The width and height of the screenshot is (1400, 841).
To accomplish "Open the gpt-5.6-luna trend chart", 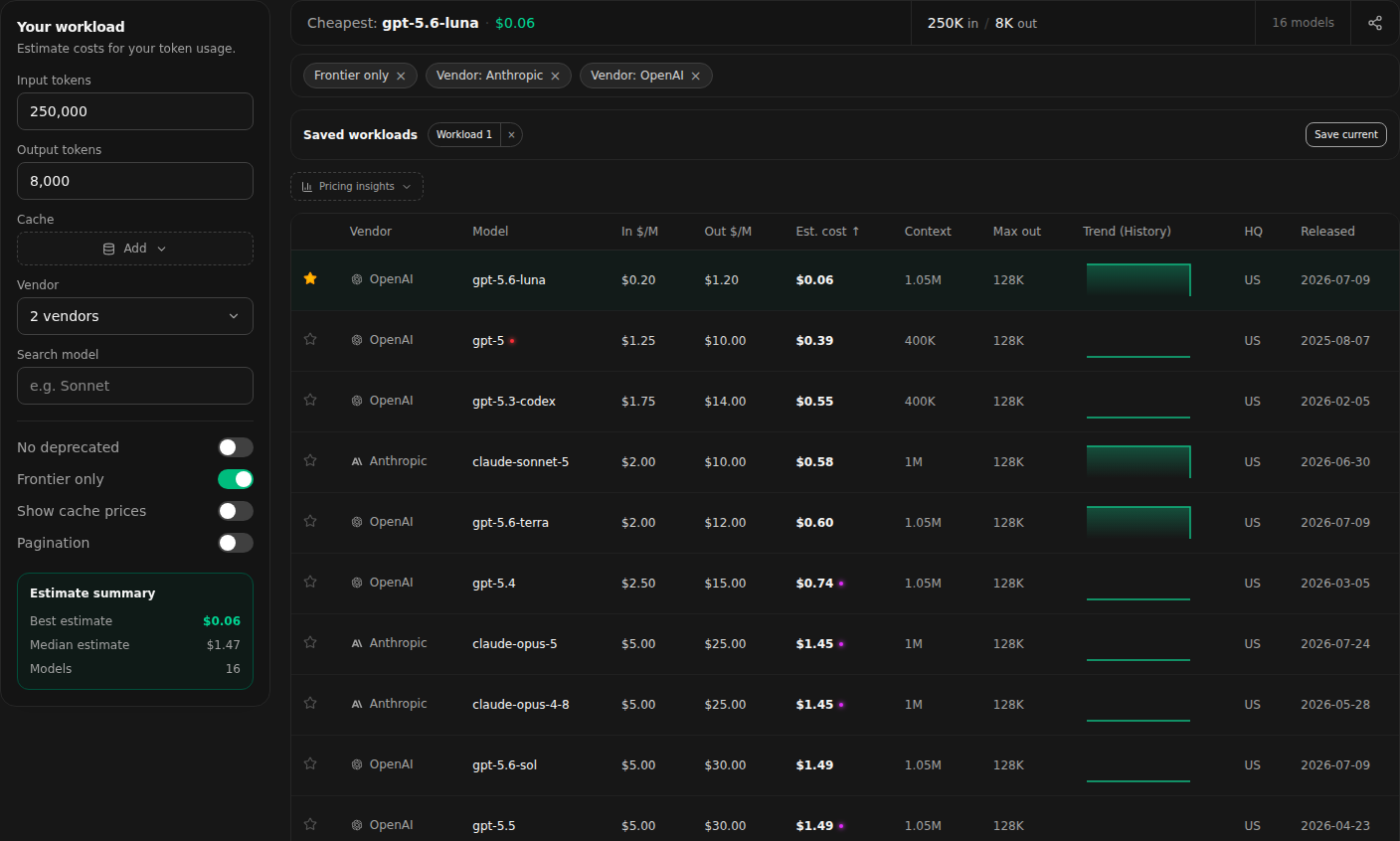I will [1138, 279].
